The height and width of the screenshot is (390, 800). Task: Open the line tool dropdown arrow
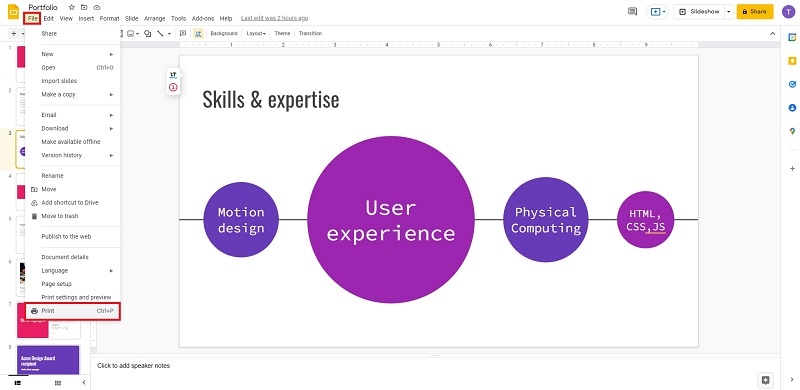click(169, 34)
